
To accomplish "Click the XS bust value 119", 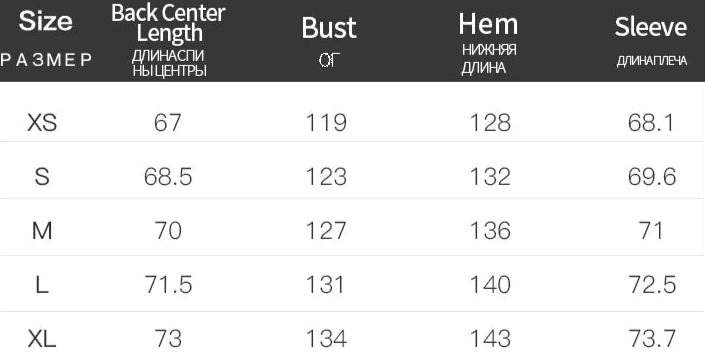I will pos(326,123).
